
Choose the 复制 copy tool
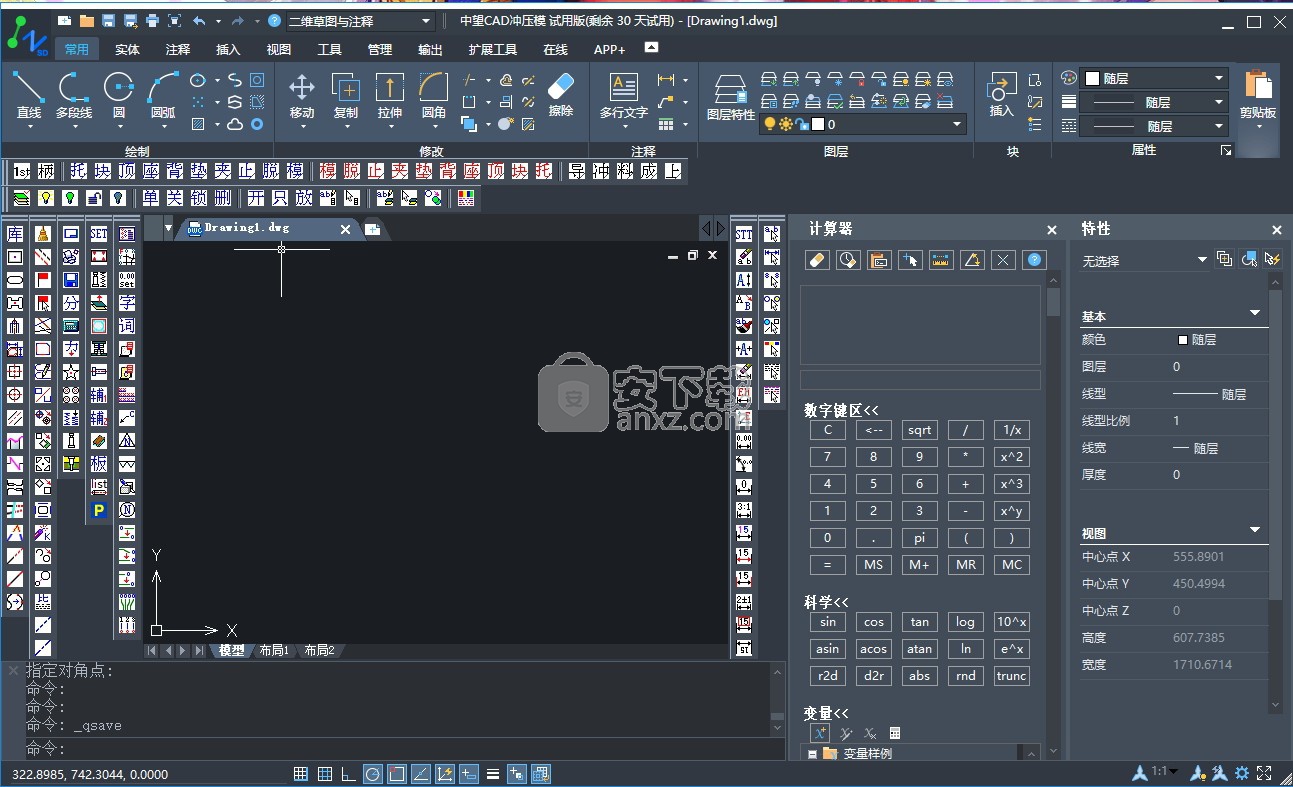click(x=346, y=96)
